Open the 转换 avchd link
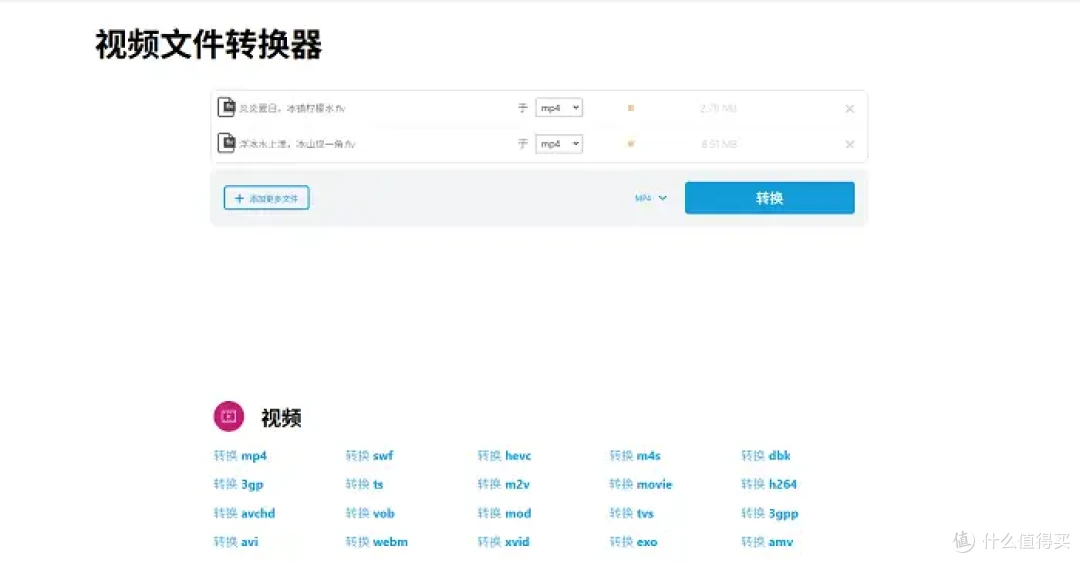1080x563 pixels. point(245,513)
